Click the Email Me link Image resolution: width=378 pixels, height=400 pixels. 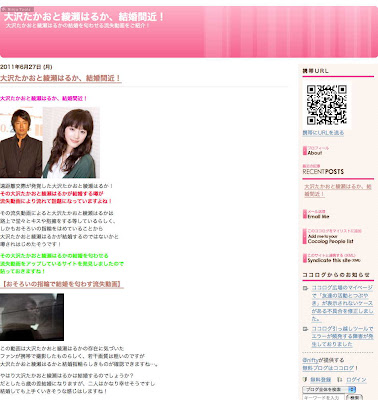318,216
